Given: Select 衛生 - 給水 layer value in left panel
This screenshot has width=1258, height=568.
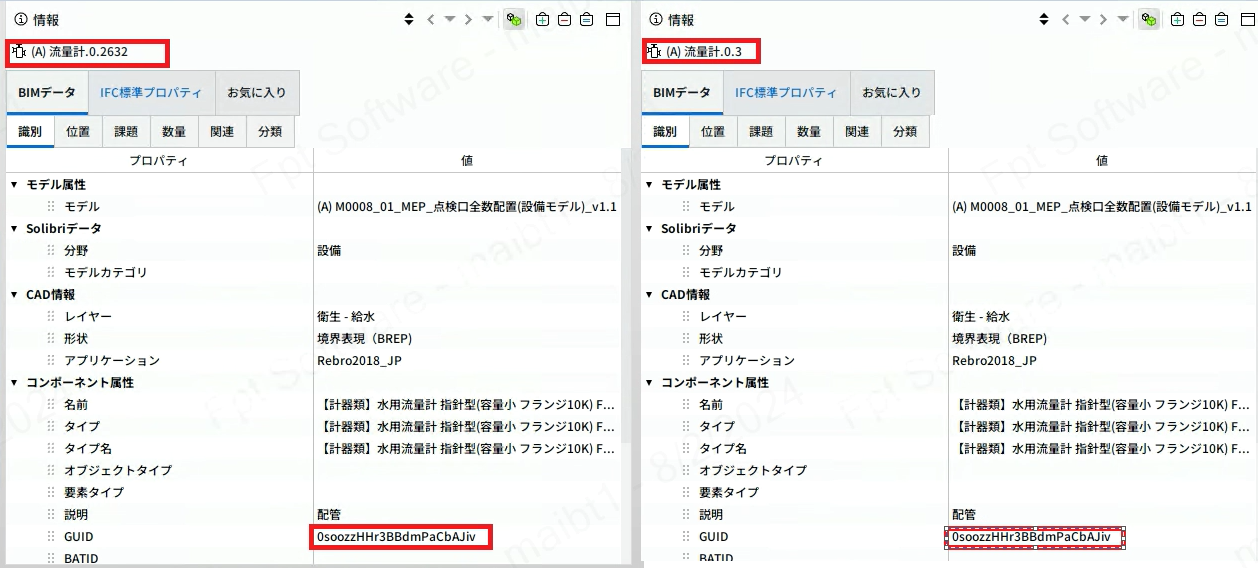Looking at the screenshot, I should tap(346, 317).
